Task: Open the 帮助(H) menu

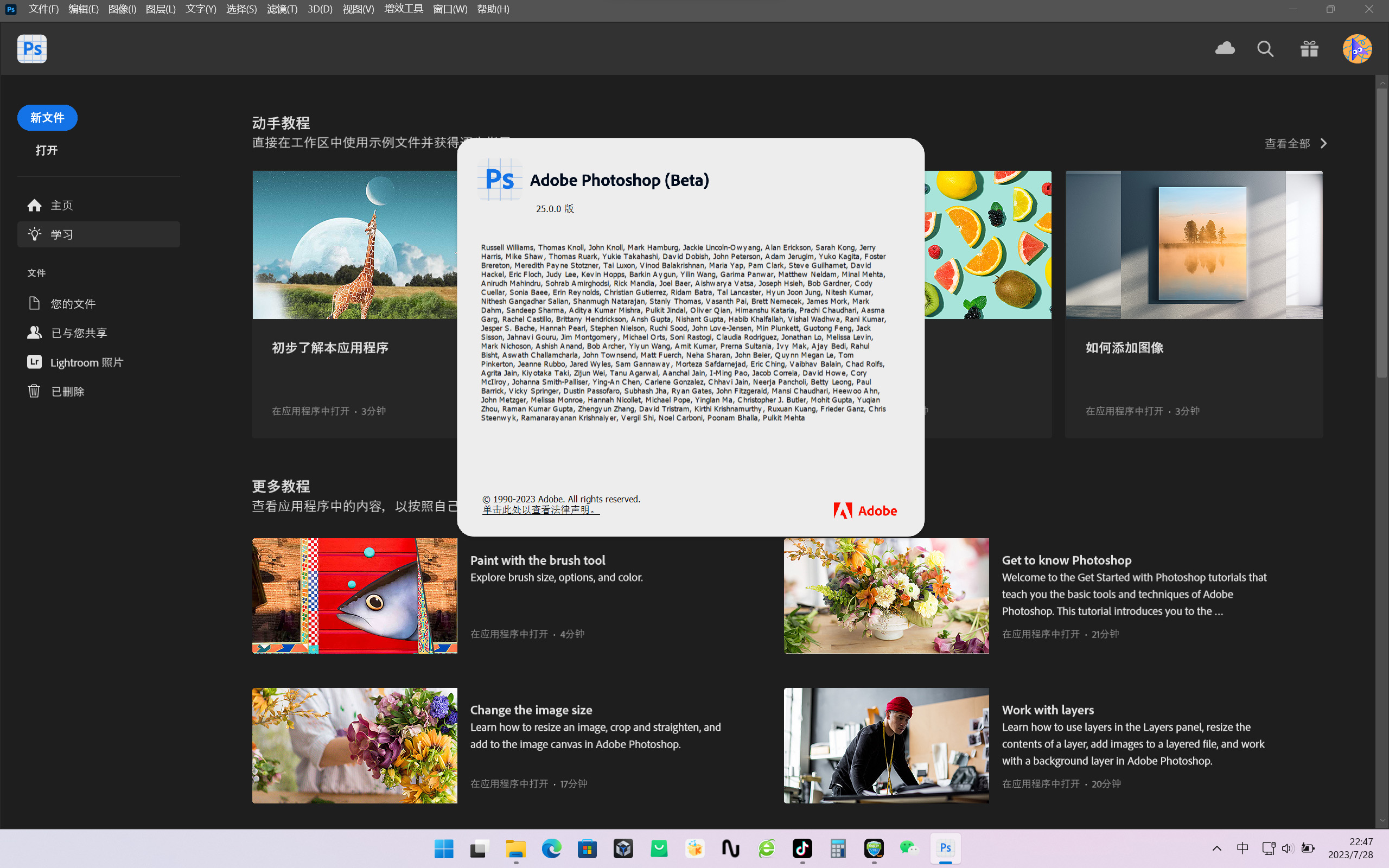Action: point(493,9)
